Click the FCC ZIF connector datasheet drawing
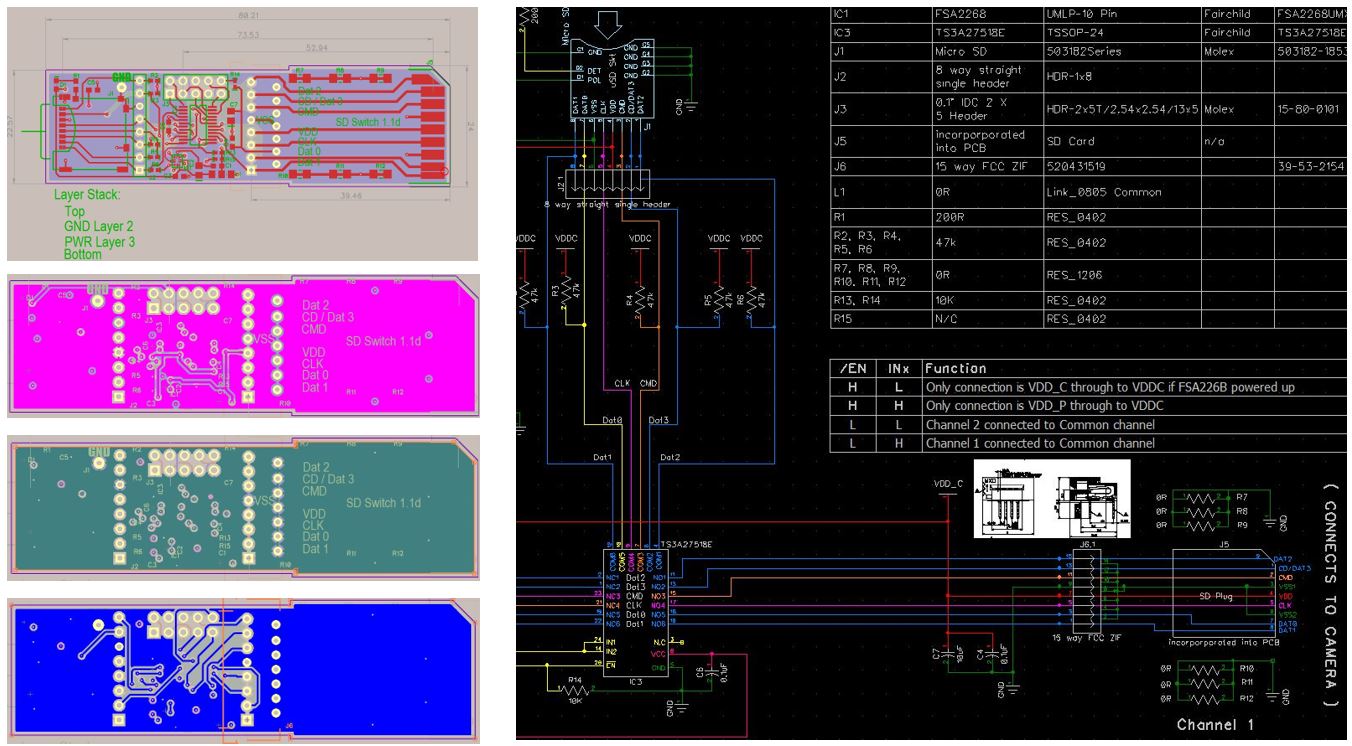 [1052, 498]
